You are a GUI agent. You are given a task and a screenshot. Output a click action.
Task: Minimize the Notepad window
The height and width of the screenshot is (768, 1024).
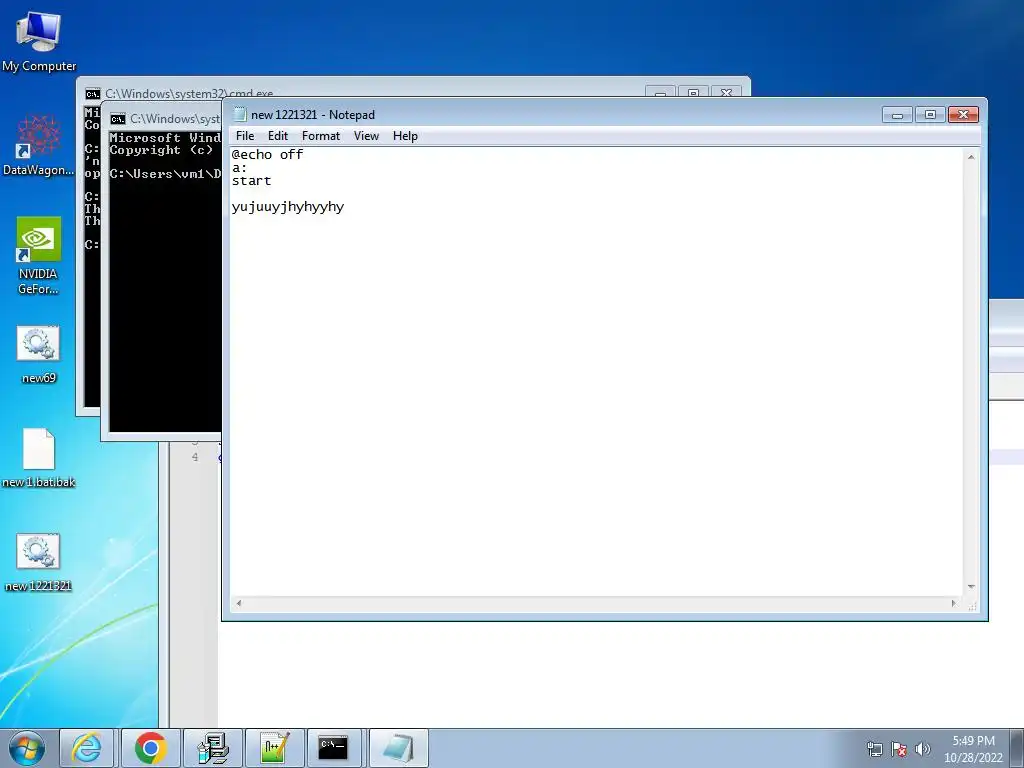897,115
